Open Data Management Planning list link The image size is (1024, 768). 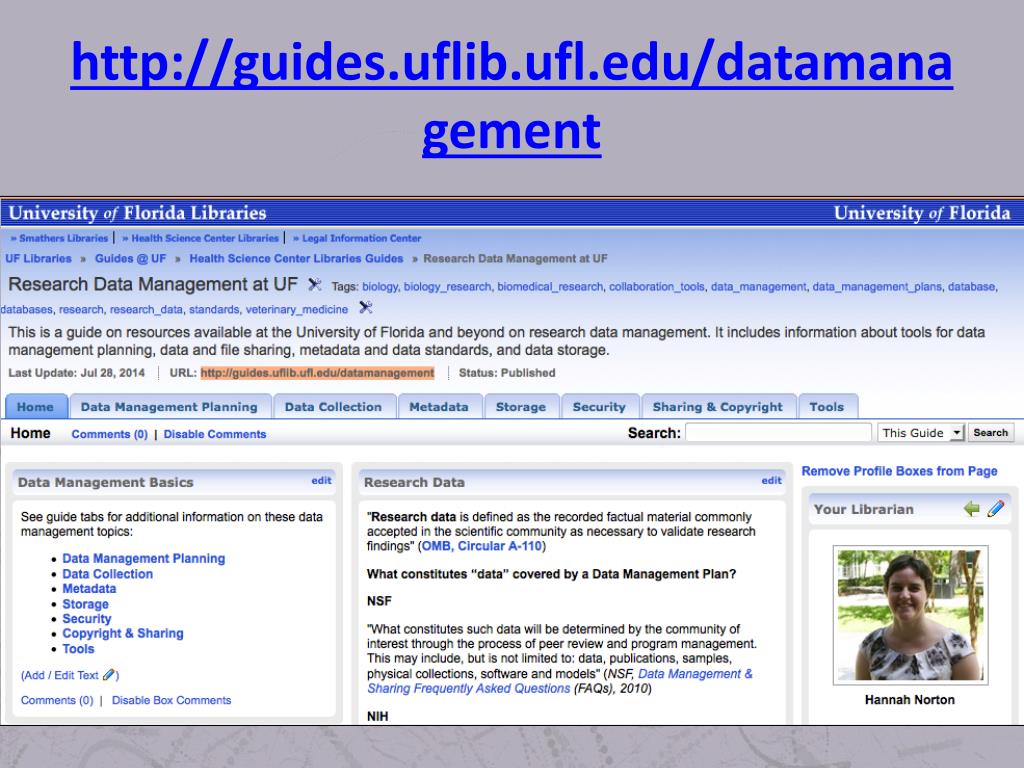pyautogui.click(x=144, y=558)
